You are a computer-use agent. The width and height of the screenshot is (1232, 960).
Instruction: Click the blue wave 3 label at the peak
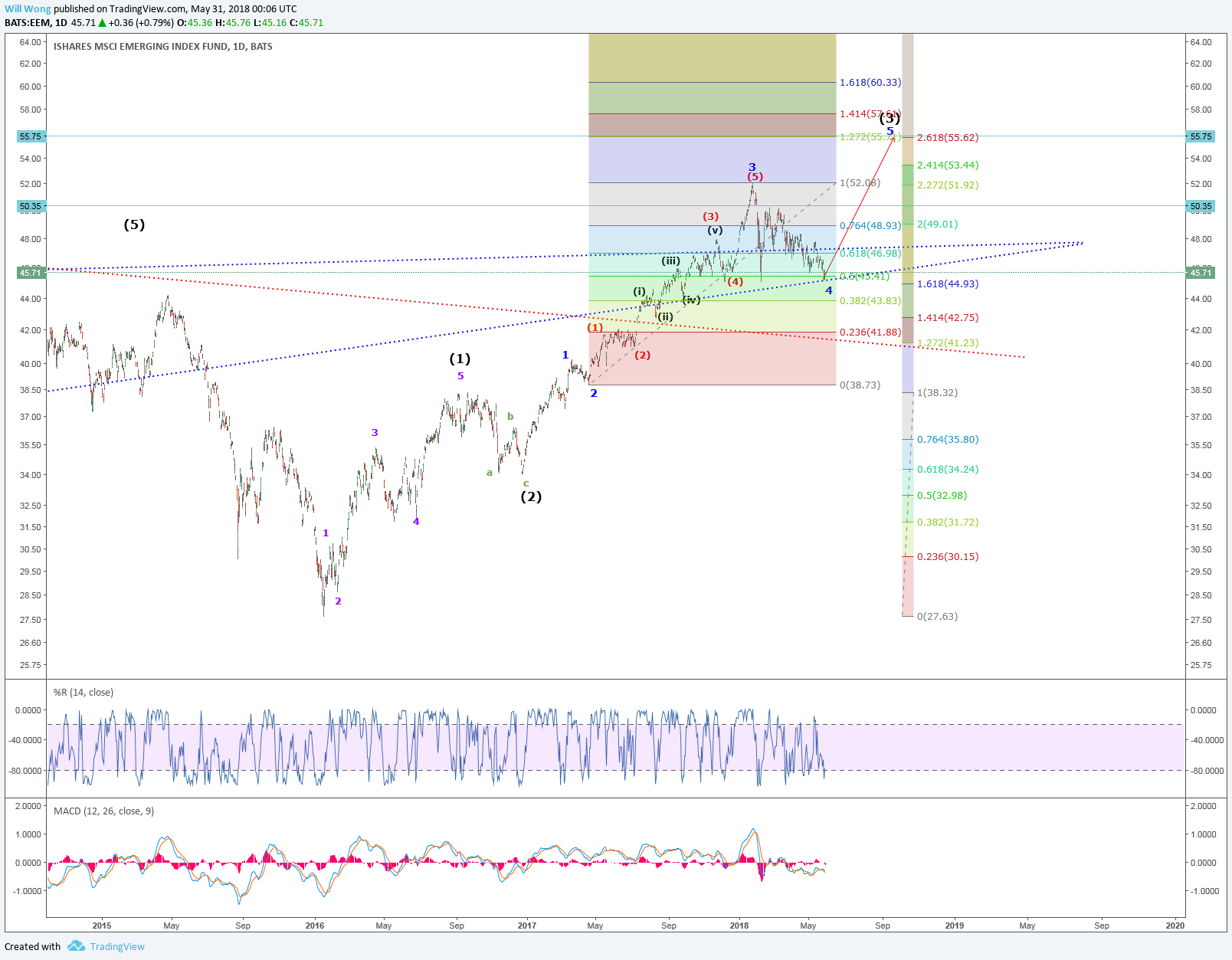(x=752, y=167)
